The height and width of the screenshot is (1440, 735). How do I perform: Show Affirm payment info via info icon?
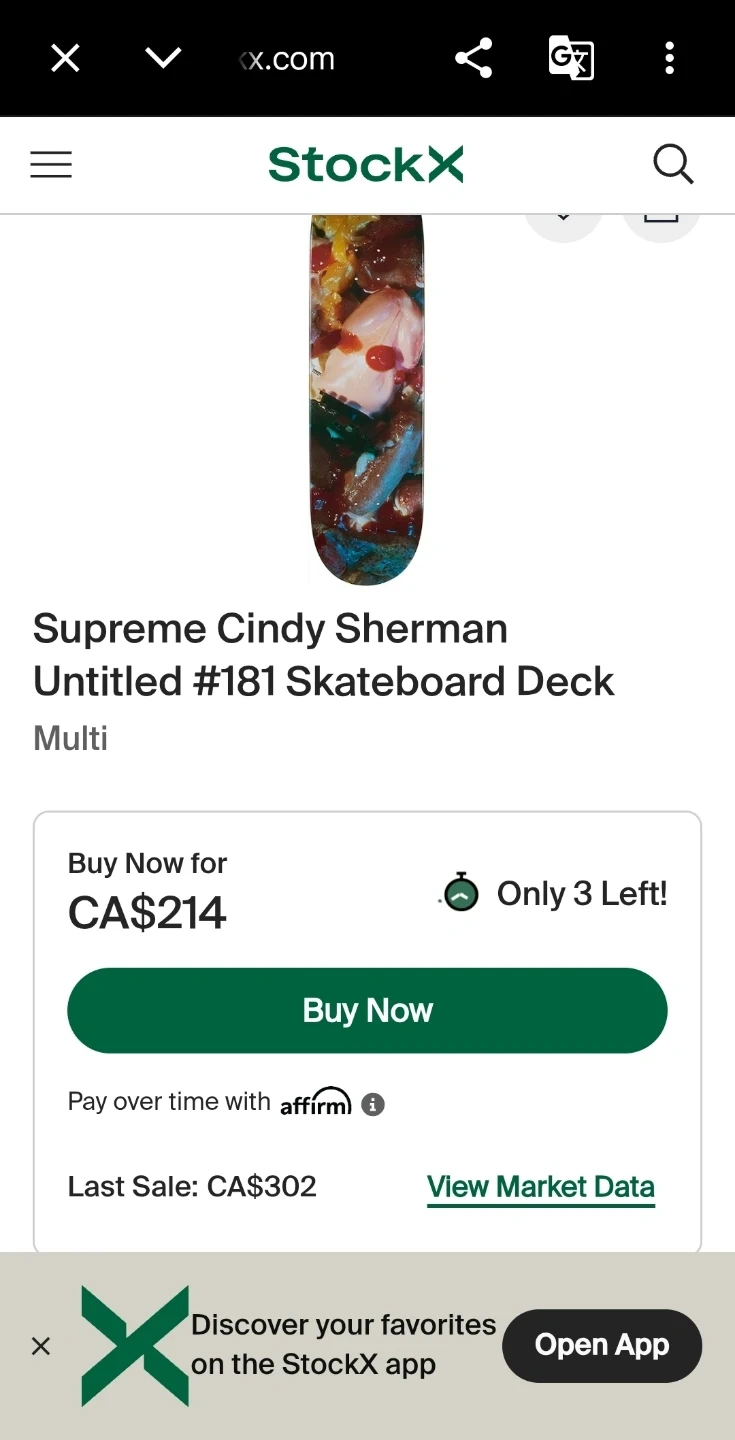pyautogui.click(x=373, y=1104)
